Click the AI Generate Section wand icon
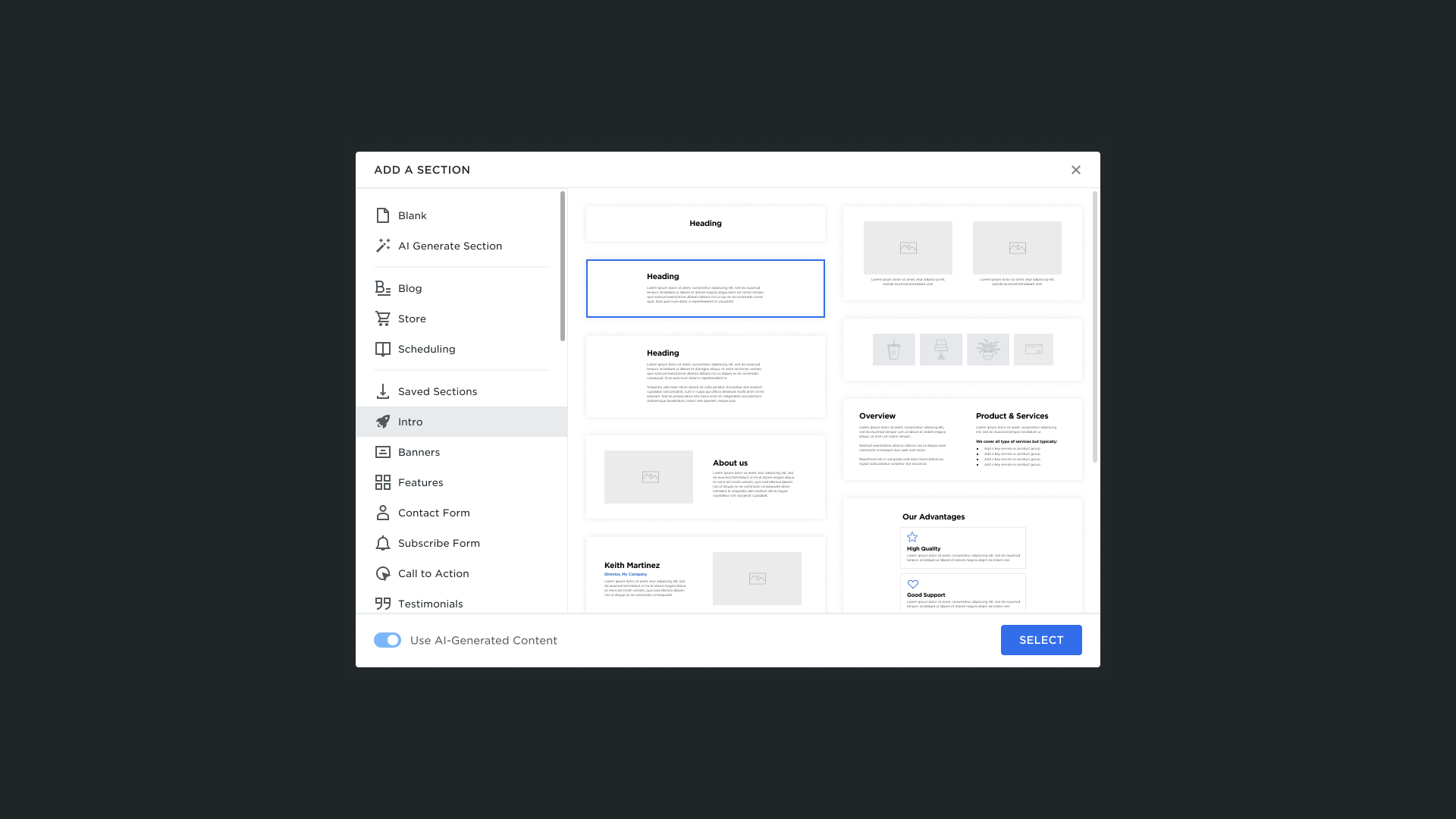The width and height of the screenshot is (1456, 819). (x=383, y=246)
